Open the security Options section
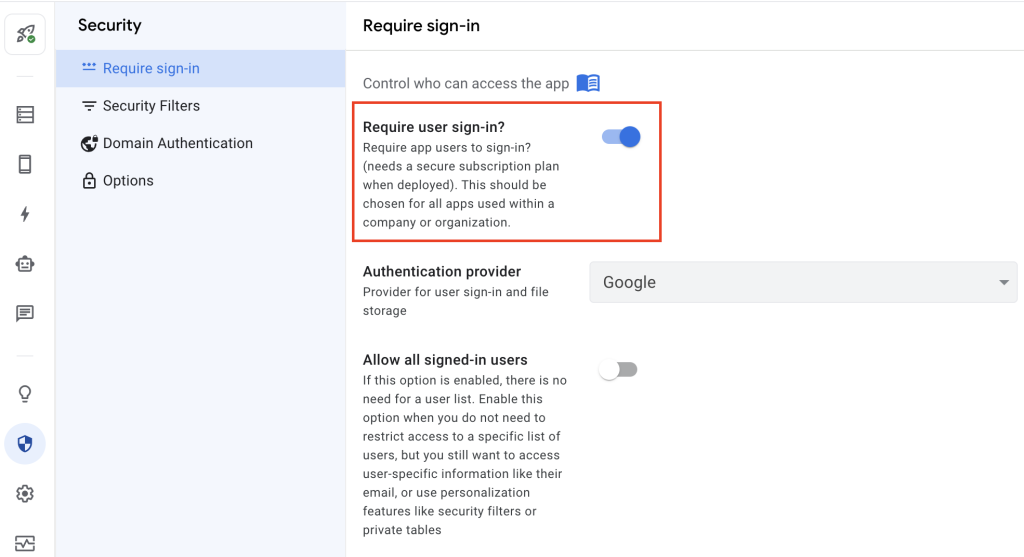1024x557 pixels. click(x=128, y=181)
